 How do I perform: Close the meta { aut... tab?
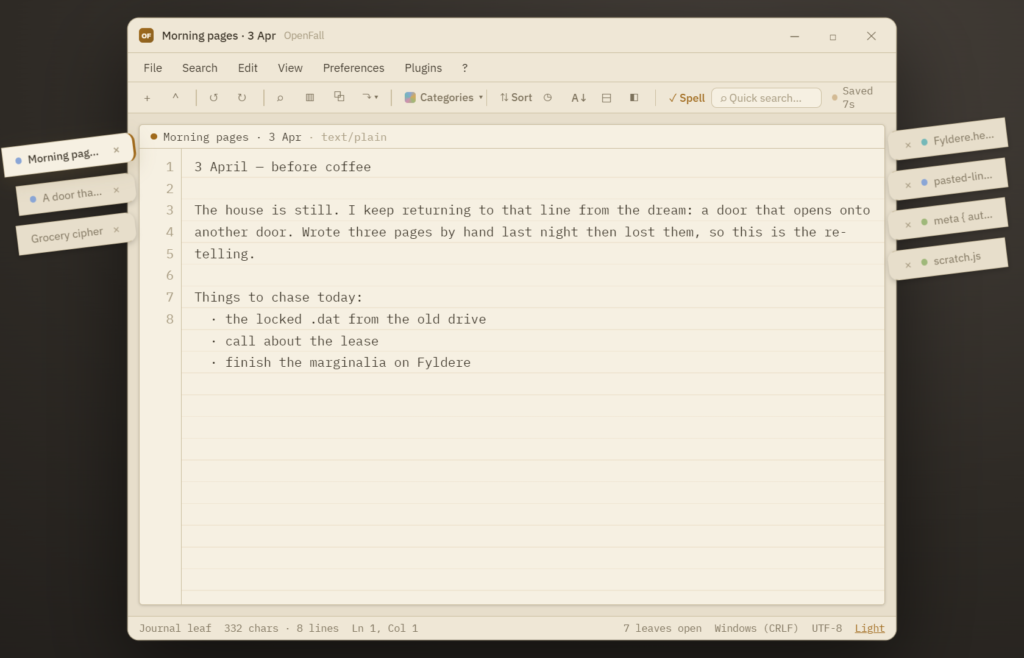click(x=908, y=225)
